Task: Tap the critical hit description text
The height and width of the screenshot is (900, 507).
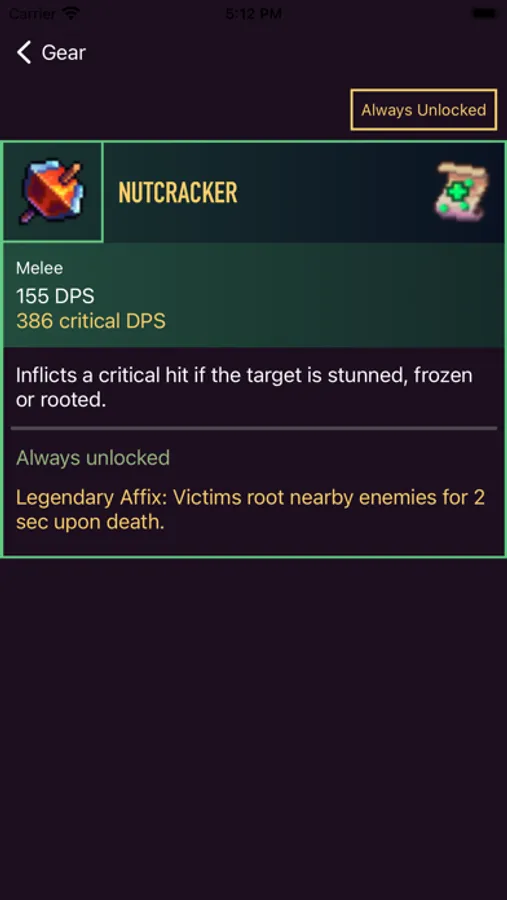Action: click(x=244, y=387)
